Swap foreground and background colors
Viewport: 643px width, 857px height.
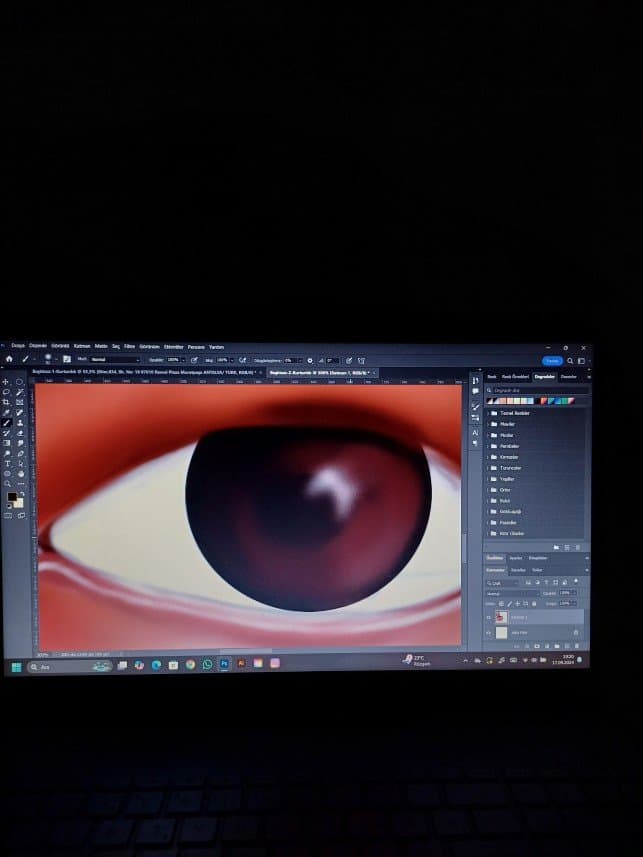[22, 494]
